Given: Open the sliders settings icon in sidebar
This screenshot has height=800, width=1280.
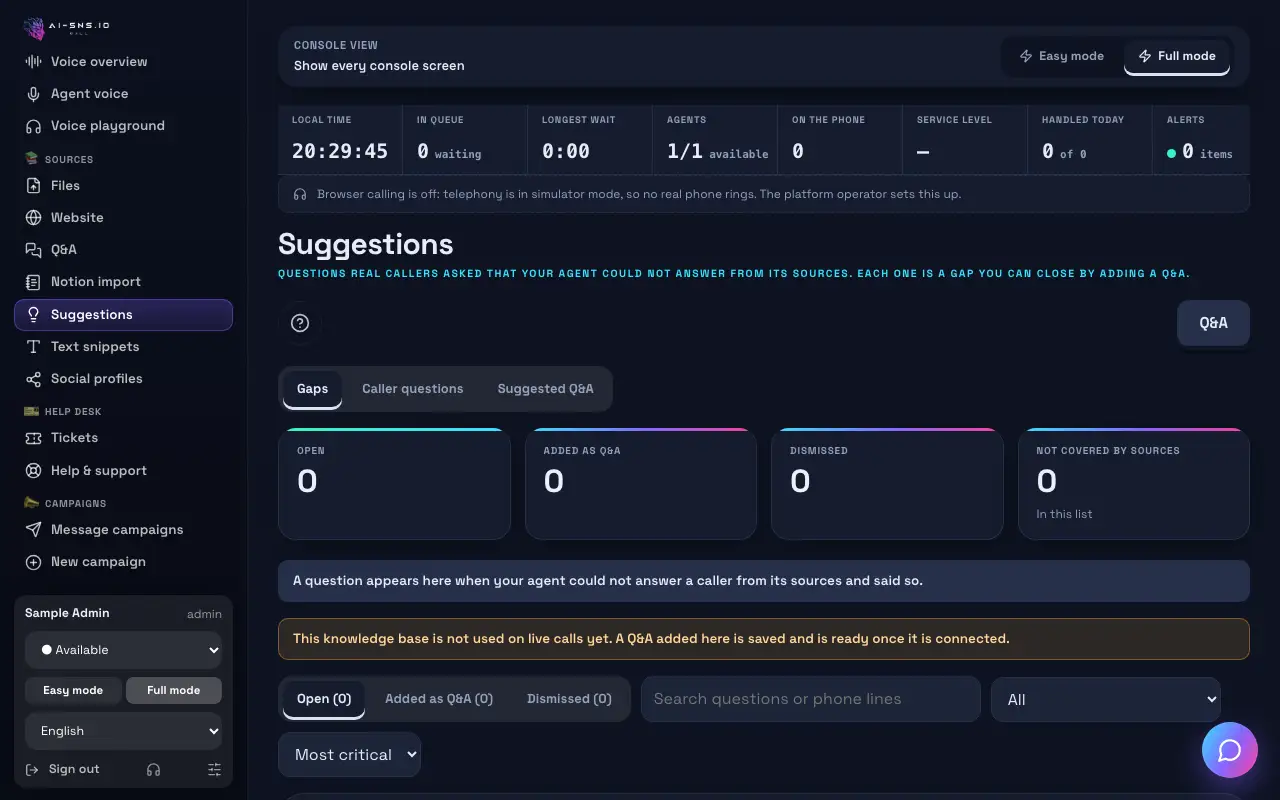Looking at the screenshot, I should tap(214, 770).
